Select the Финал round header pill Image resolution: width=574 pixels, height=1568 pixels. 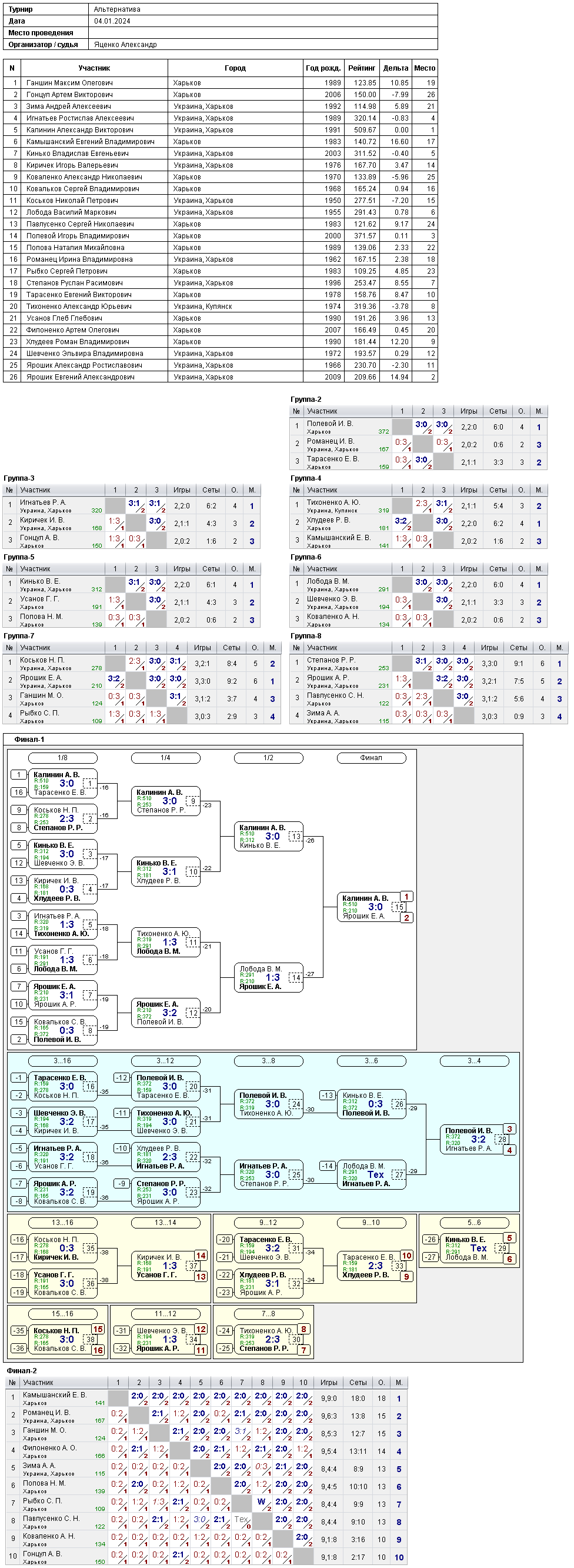(x=371, y=758)
